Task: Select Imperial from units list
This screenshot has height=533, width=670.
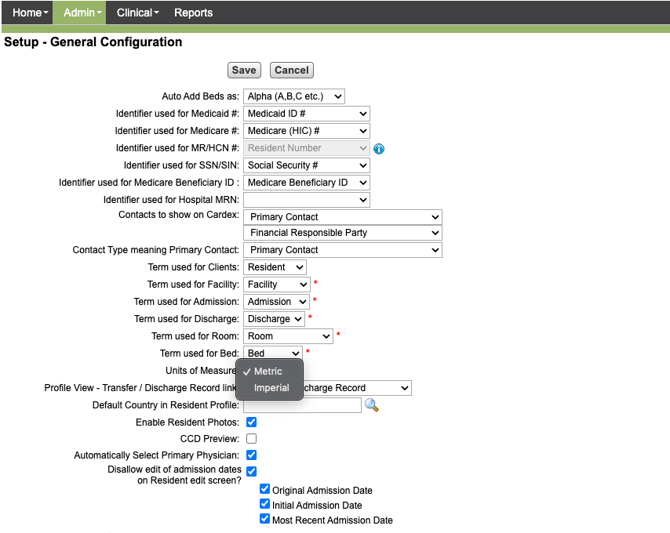Action: click(271, 388)
